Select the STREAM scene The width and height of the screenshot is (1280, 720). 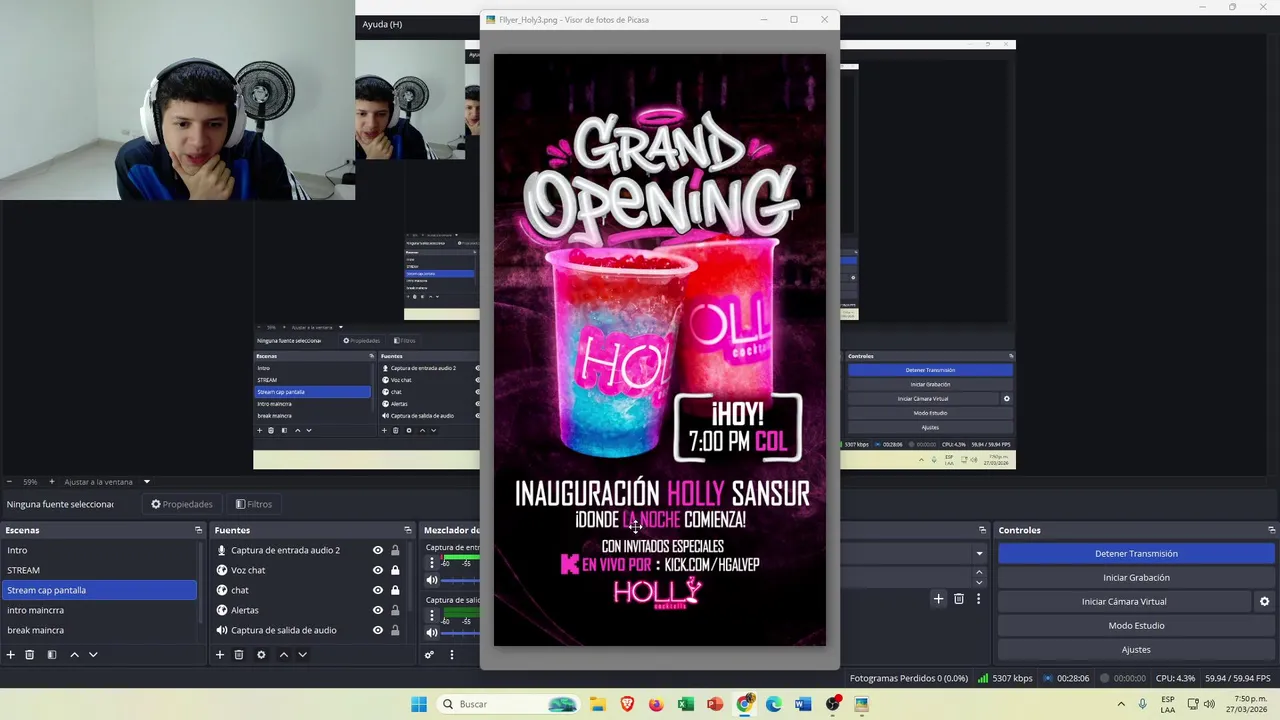point(99,570)
